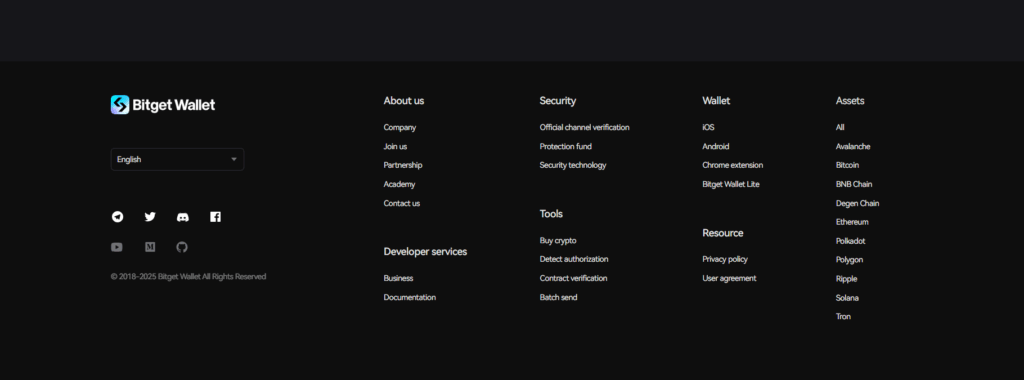Open the Twitter bird icon
This screenshot has width=1024, height=380.
[x=150, y=217]
